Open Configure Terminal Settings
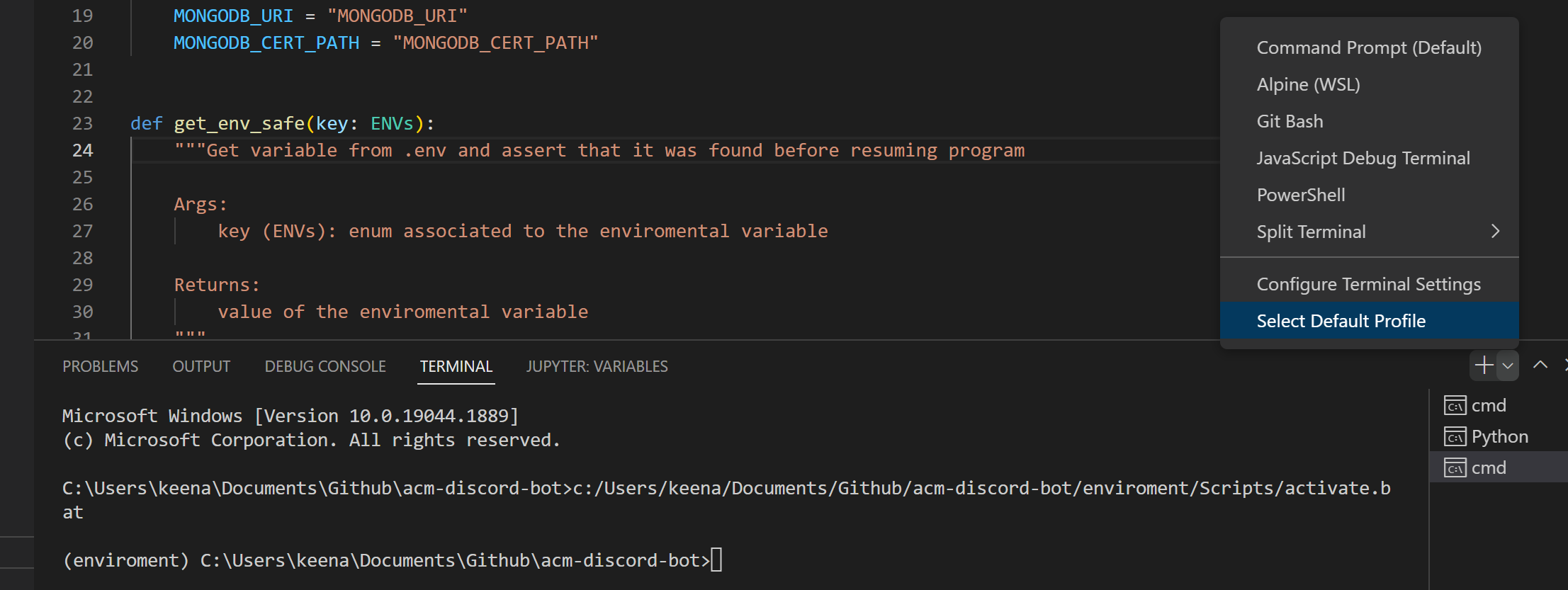 pos(1368,284)
